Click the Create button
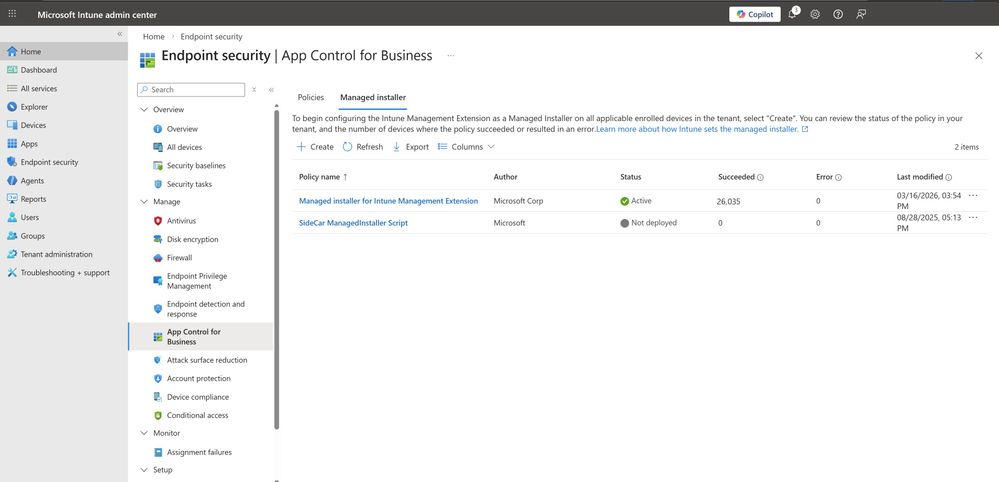Screen dimensions: 999x482 (315, 147)
